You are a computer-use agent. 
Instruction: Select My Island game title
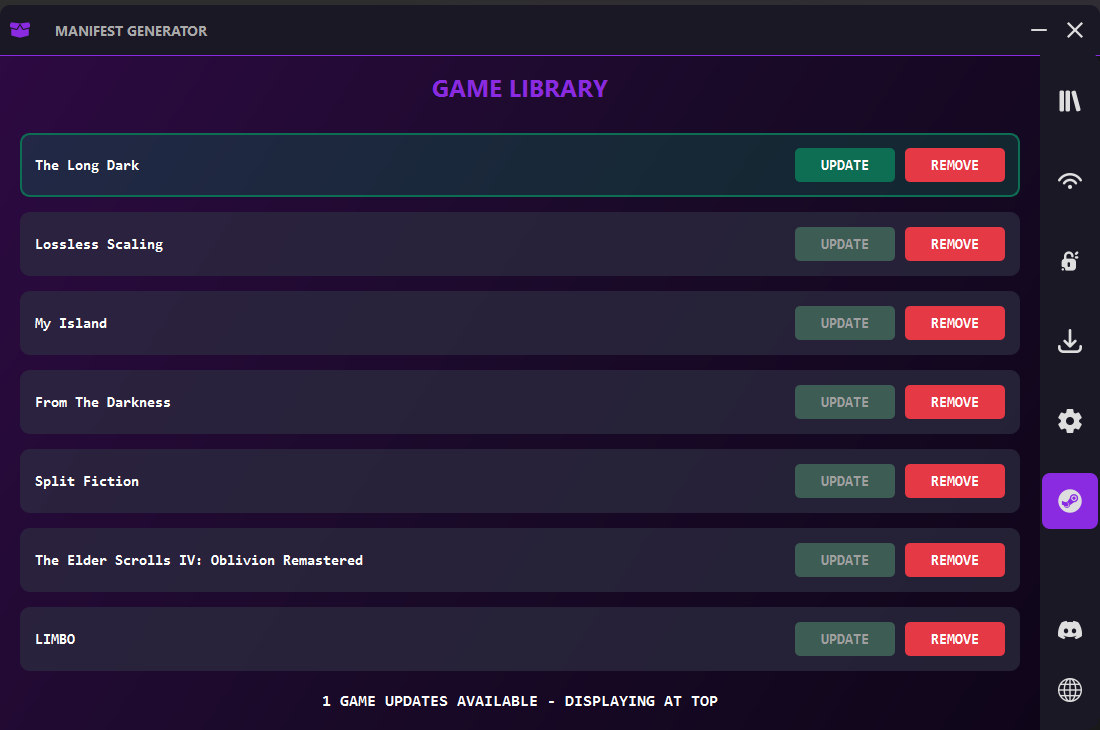coord(71,323)
